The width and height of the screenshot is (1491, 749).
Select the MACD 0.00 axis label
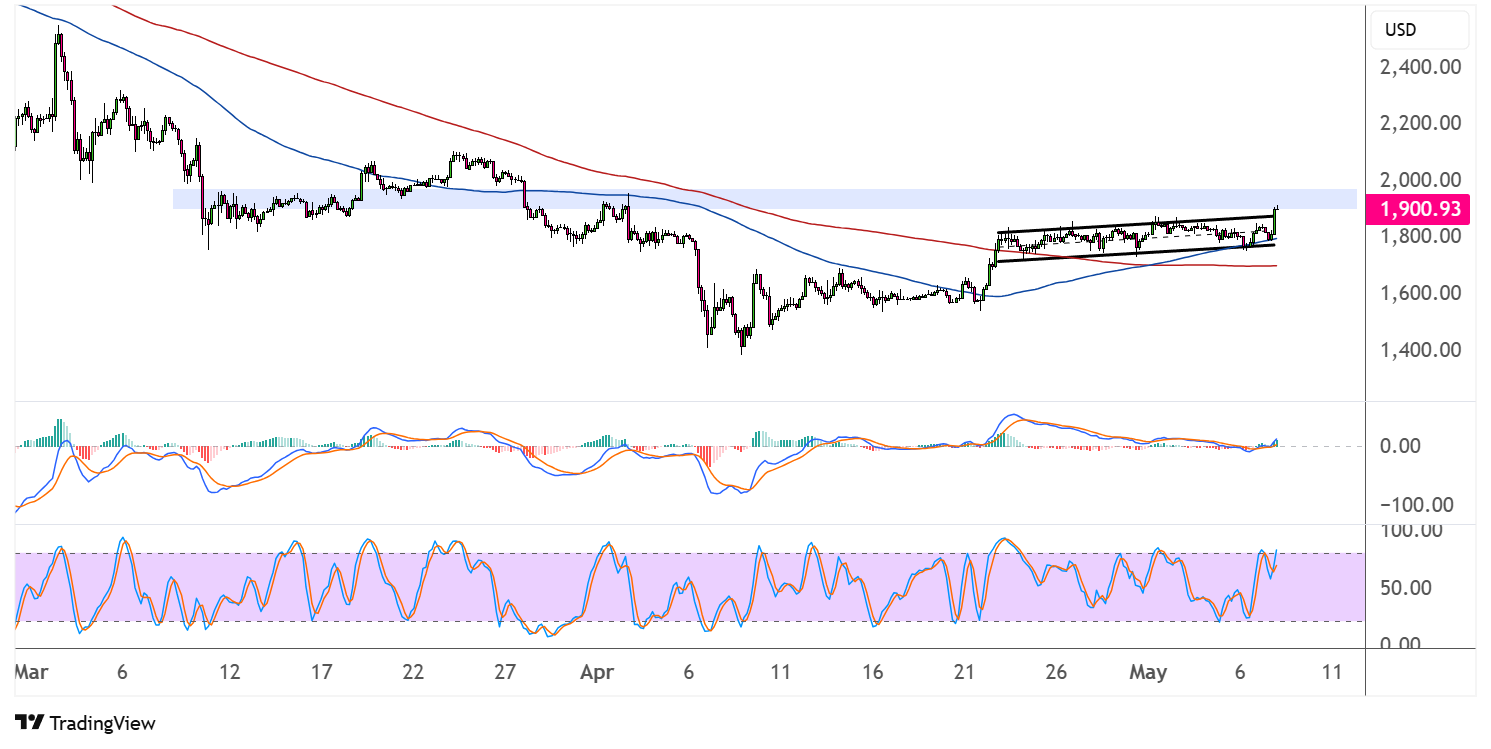point(1400,445)
